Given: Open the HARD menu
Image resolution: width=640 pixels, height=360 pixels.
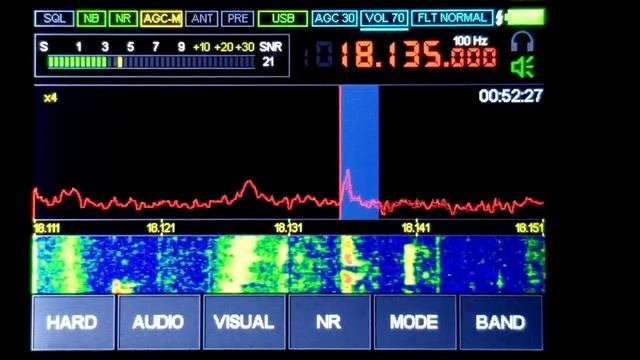Looking at the screenshot, I should (73, 322).
